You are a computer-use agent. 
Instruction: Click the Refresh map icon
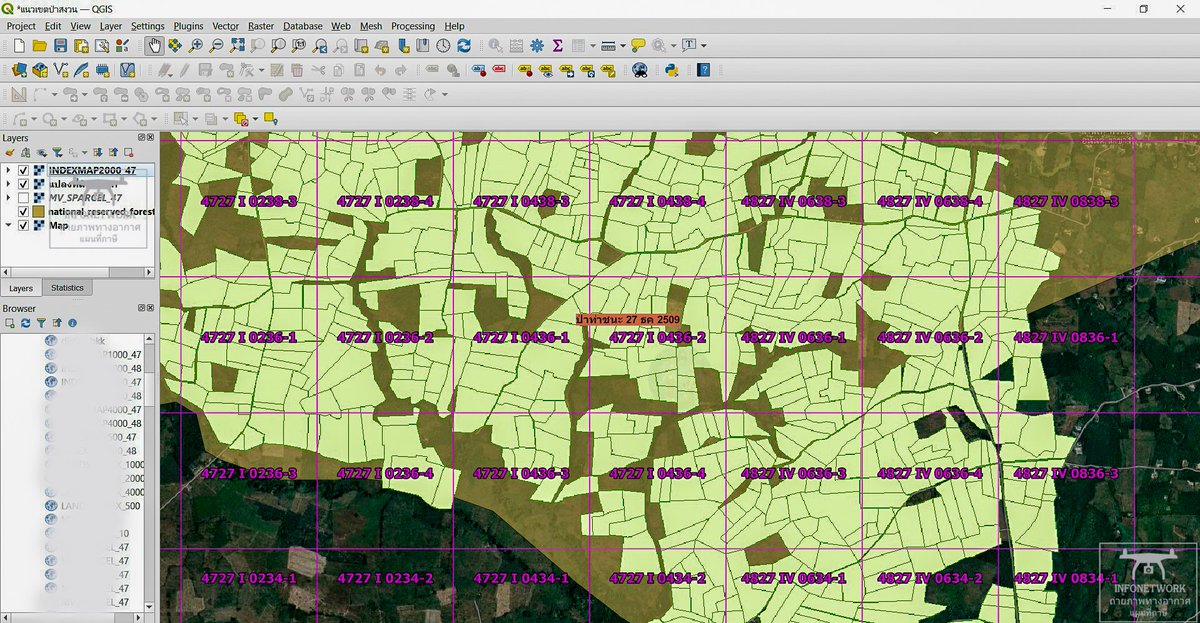tap(464, 46)
